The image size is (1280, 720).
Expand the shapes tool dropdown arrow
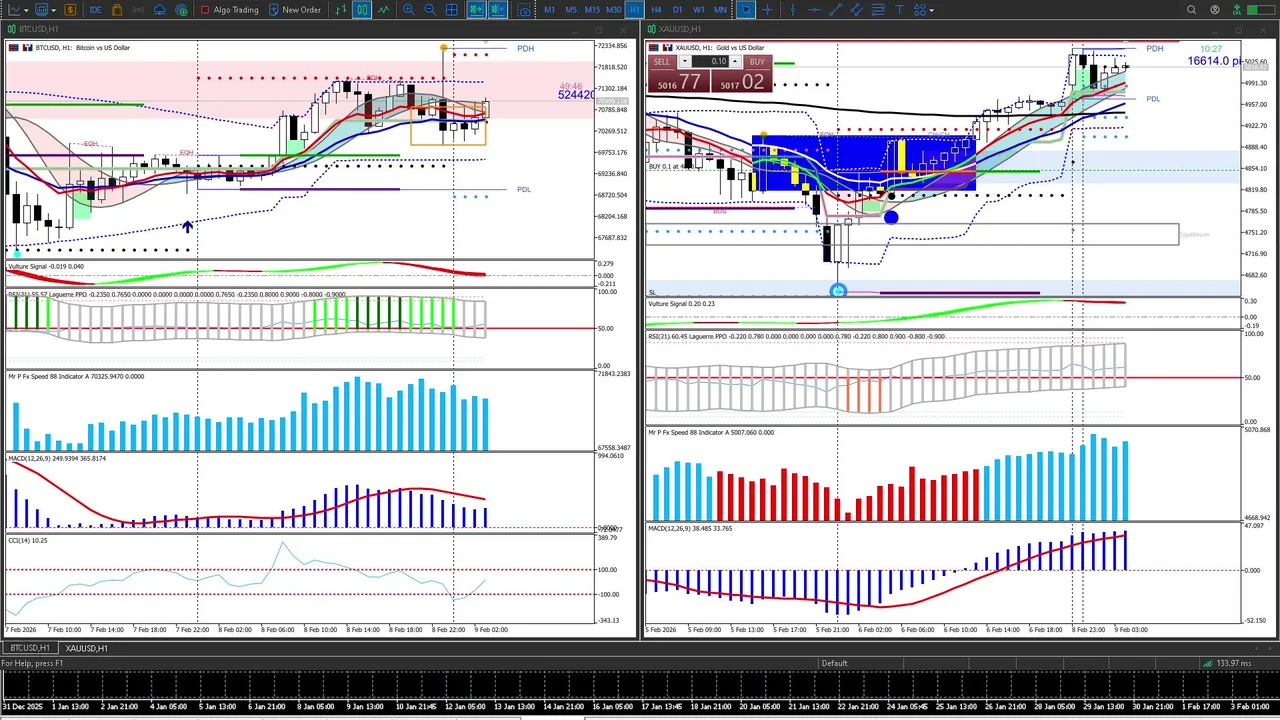[x=932, y=10]
